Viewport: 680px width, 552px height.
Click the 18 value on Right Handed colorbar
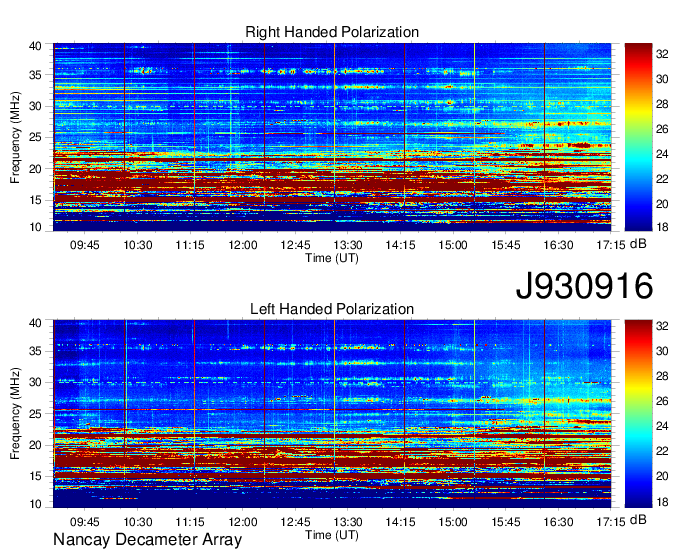(x=662, y=226)
